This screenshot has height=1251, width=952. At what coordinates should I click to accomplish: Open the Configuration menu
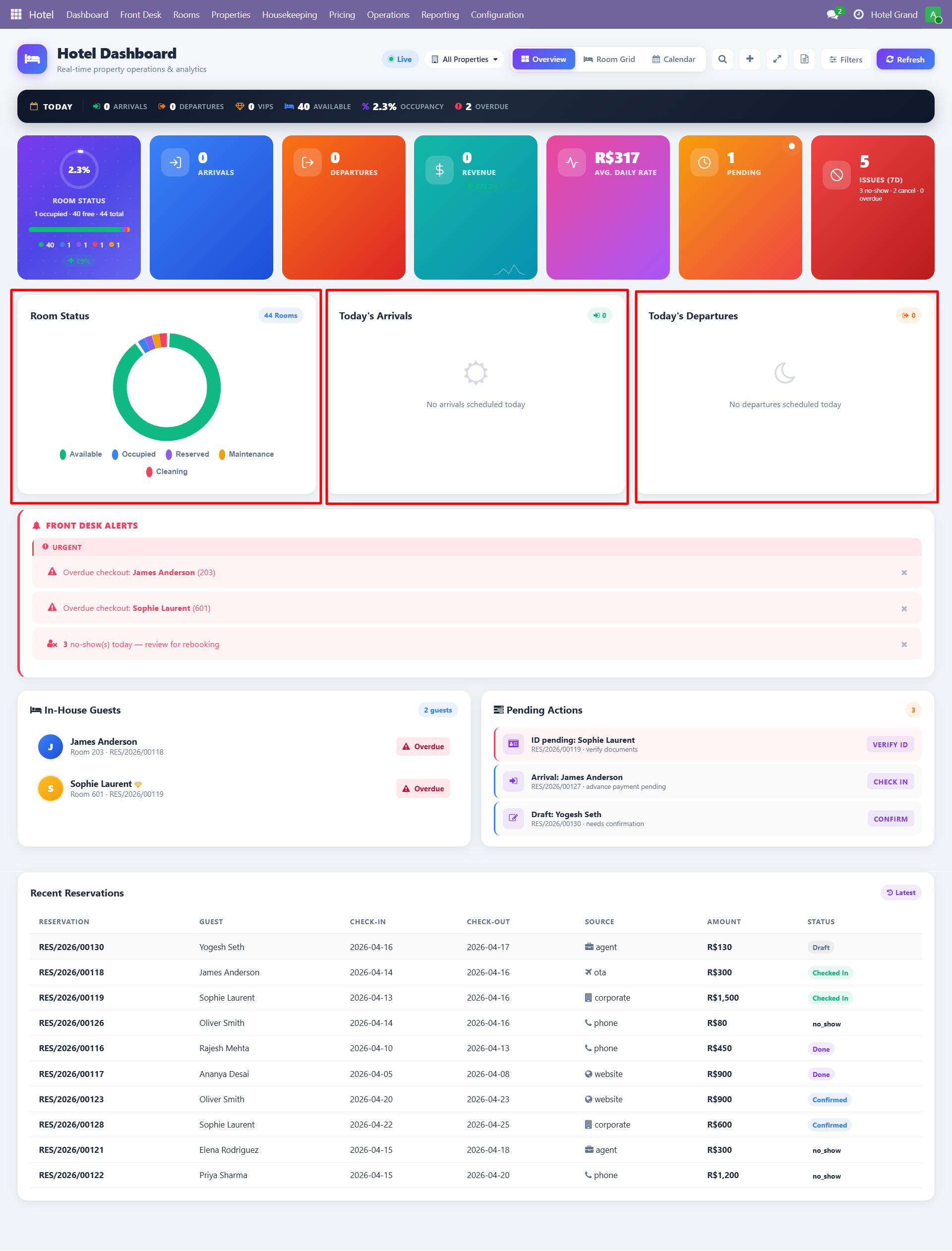coord(496,15)
